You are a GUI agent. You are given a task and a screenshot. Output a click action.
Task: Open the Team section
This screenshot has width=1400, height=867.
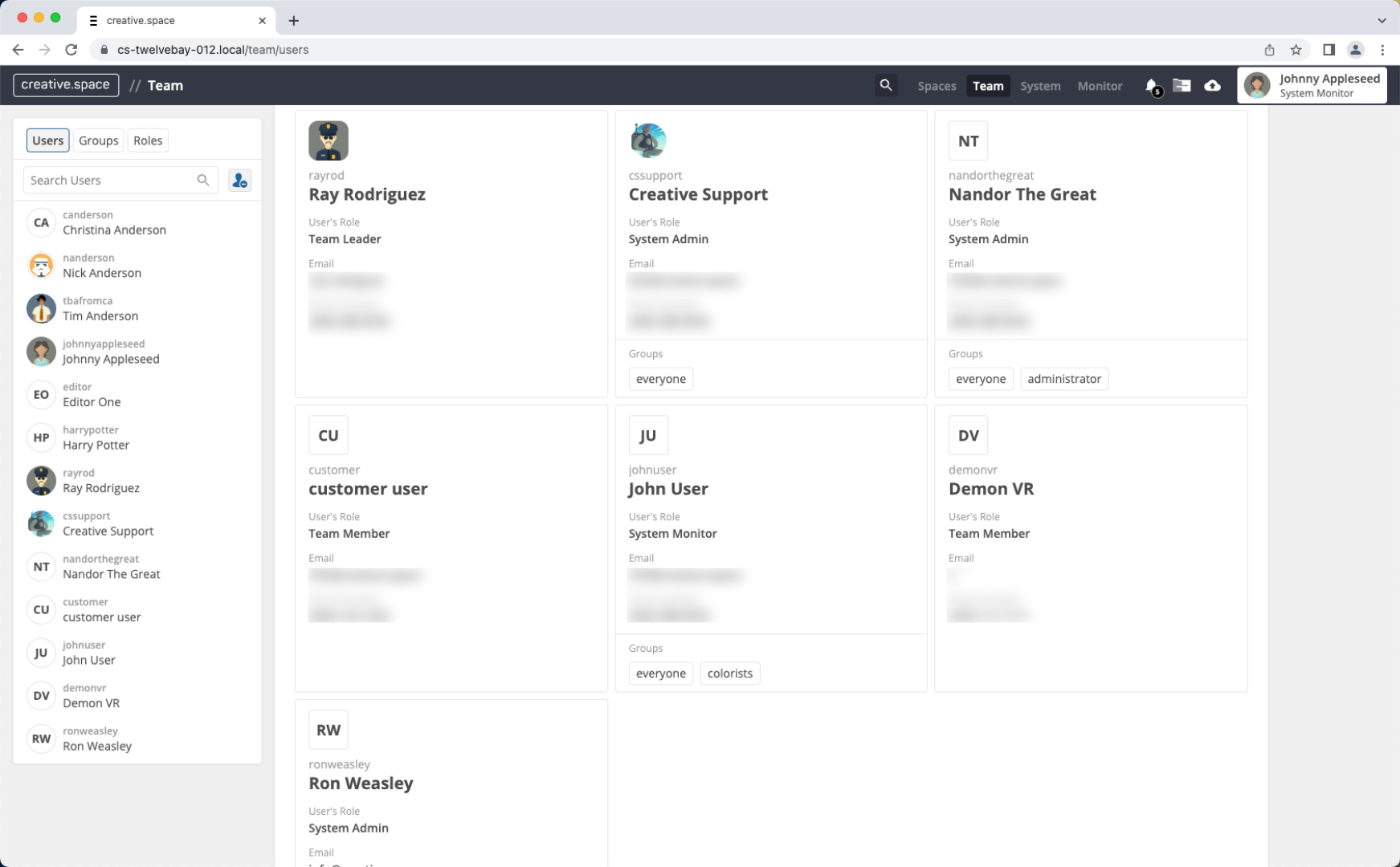click(988, 86)
